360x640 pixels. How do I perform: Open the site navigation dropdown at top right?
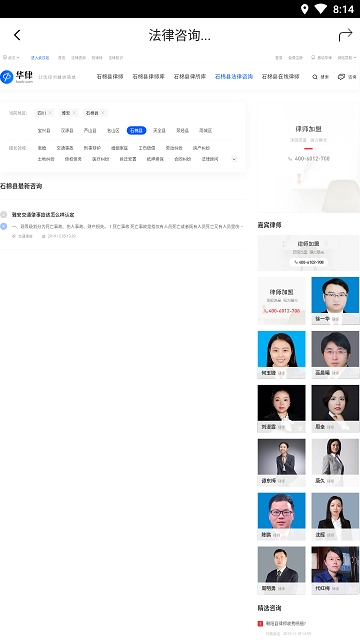(347, 58)
